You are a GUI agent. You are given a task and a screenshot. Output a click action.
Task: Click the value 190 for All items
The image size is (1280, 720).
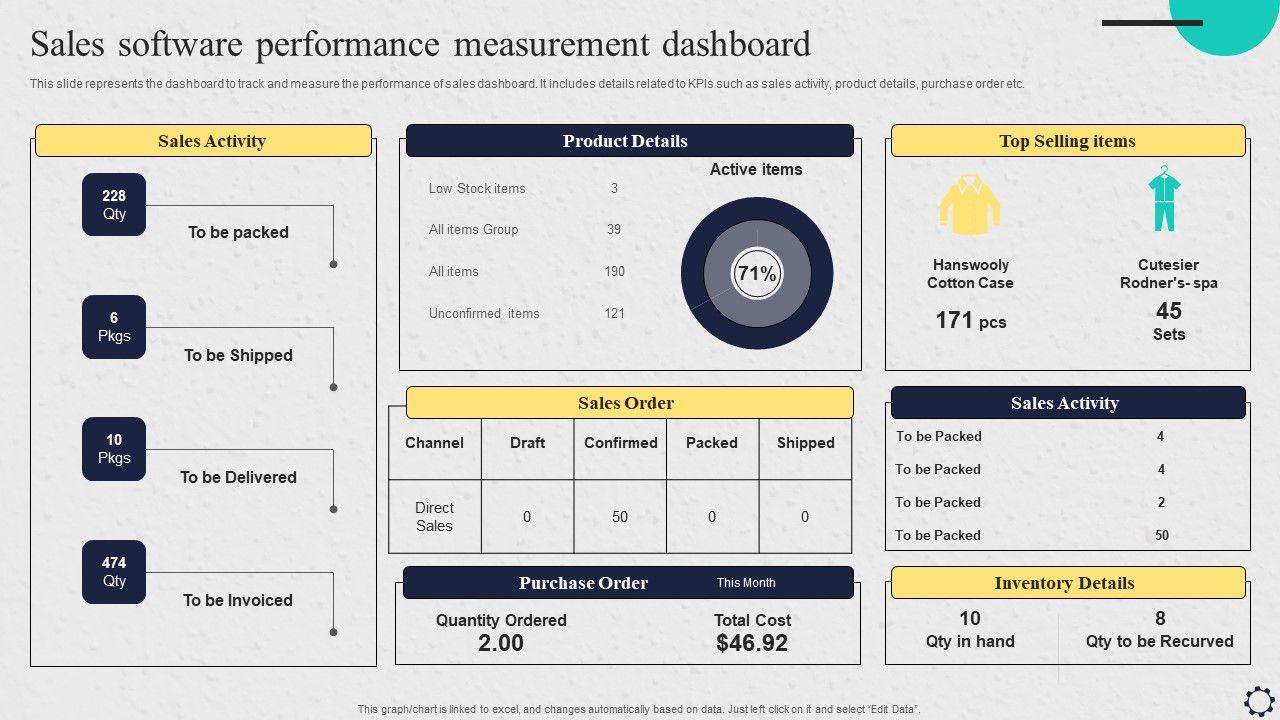click(x=614, y=271)
